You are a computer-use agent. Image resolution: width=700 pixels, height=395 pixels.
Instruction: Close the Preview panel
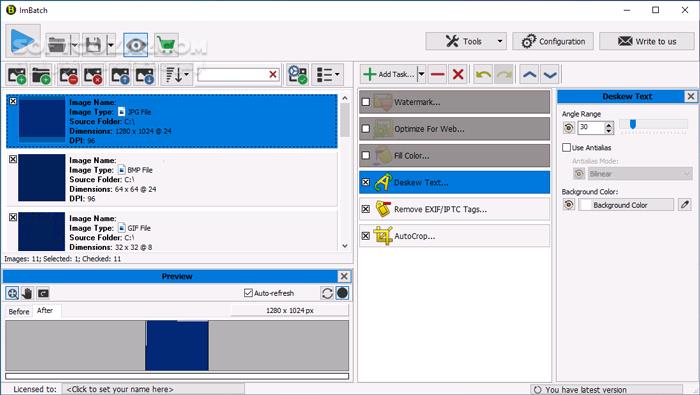click(x=344, y=276)
